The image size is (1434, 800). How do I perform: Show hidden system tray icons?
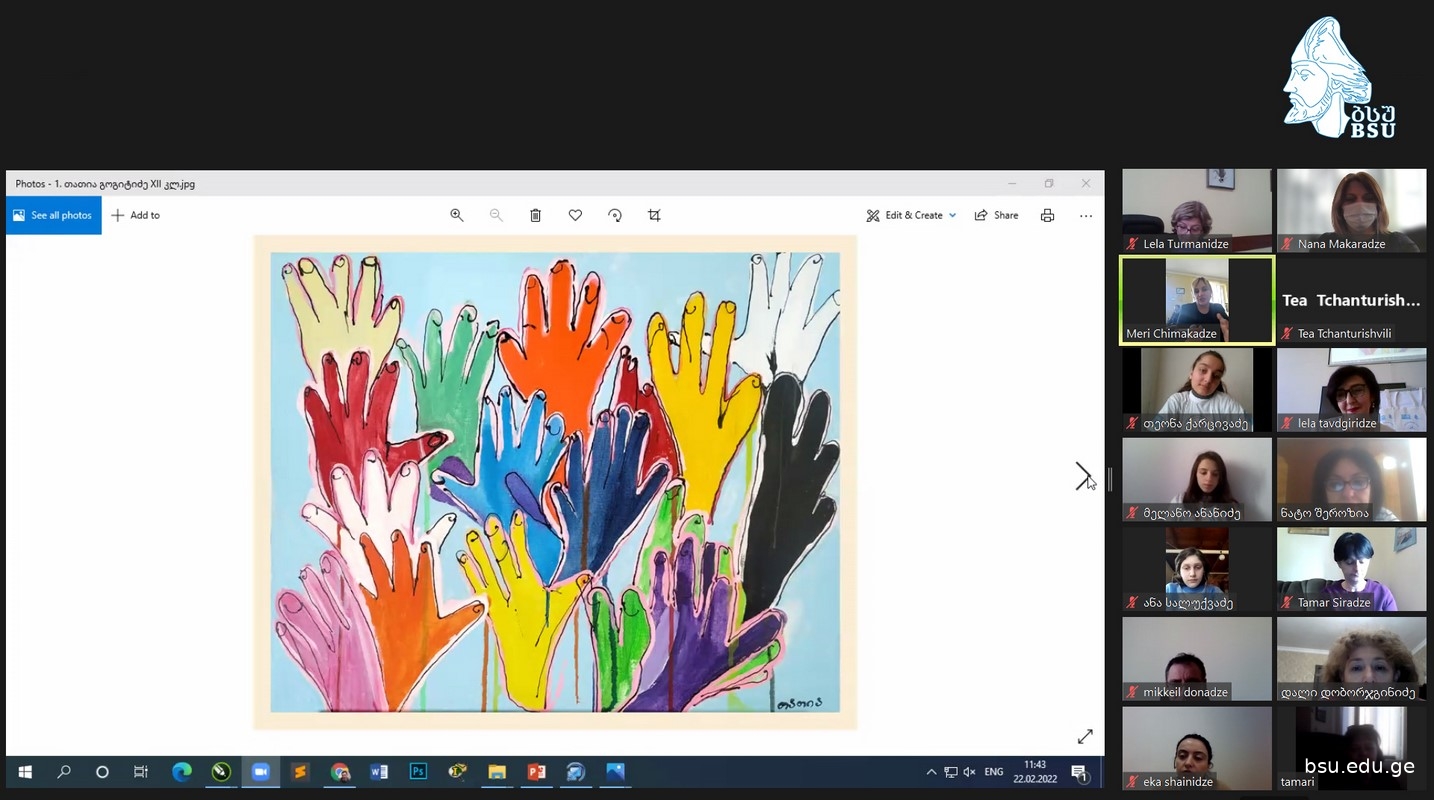tap(931, 772)
